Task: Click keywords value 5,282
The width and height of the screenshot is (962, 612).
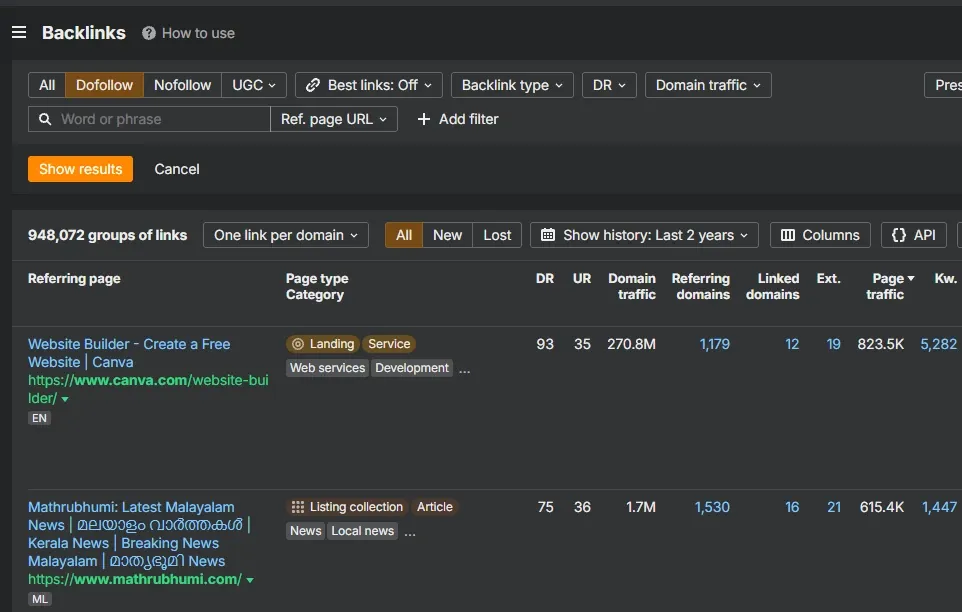Action: coord(939,344)
